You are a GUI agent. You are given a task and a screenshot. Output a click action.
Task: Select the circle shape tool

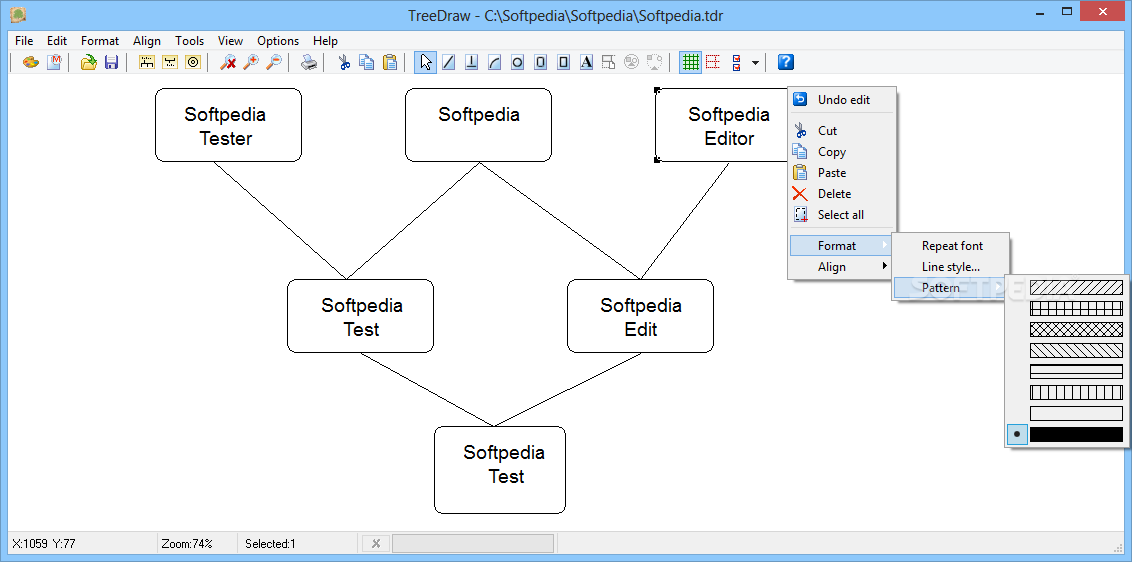(x=518, y=62)
